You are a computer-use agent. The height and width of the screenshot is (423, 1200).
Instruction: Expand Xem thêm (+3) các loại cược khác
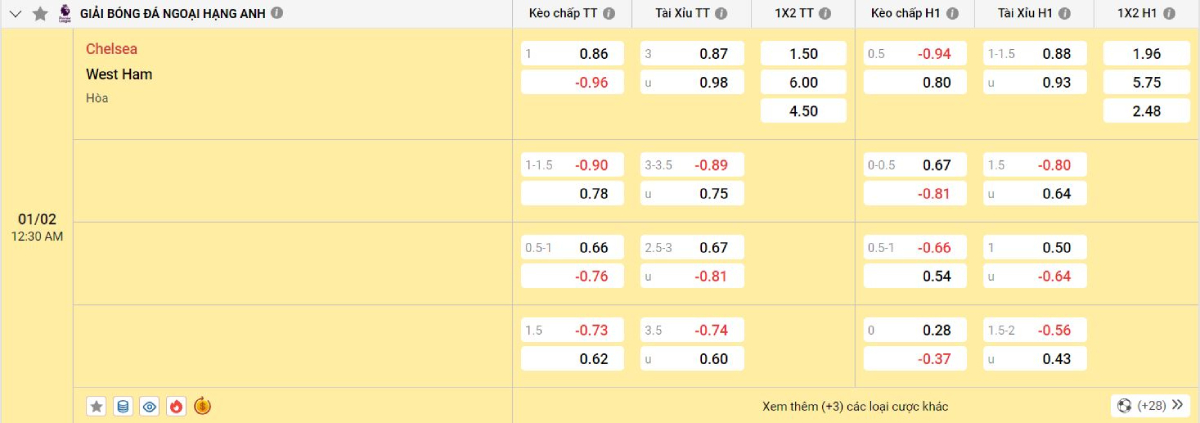854,406
